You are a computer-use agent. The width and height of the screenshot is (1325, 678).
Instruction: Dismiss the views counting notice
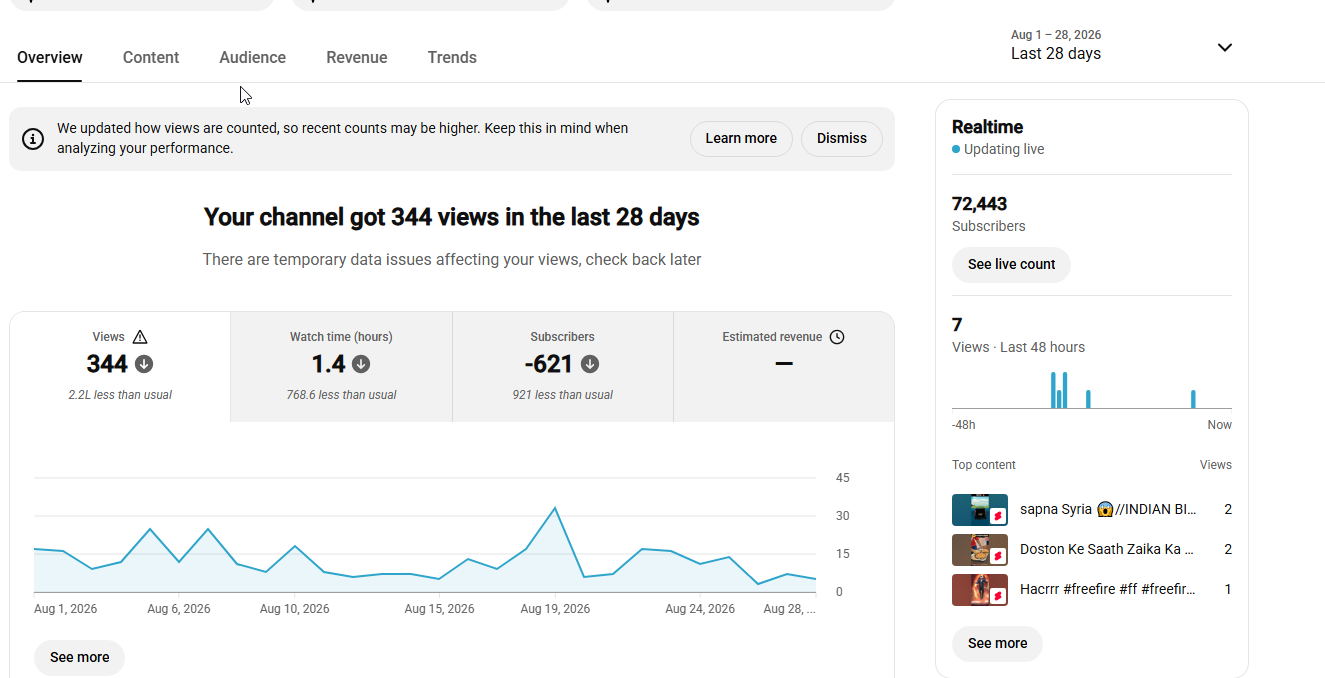[842, 139]
